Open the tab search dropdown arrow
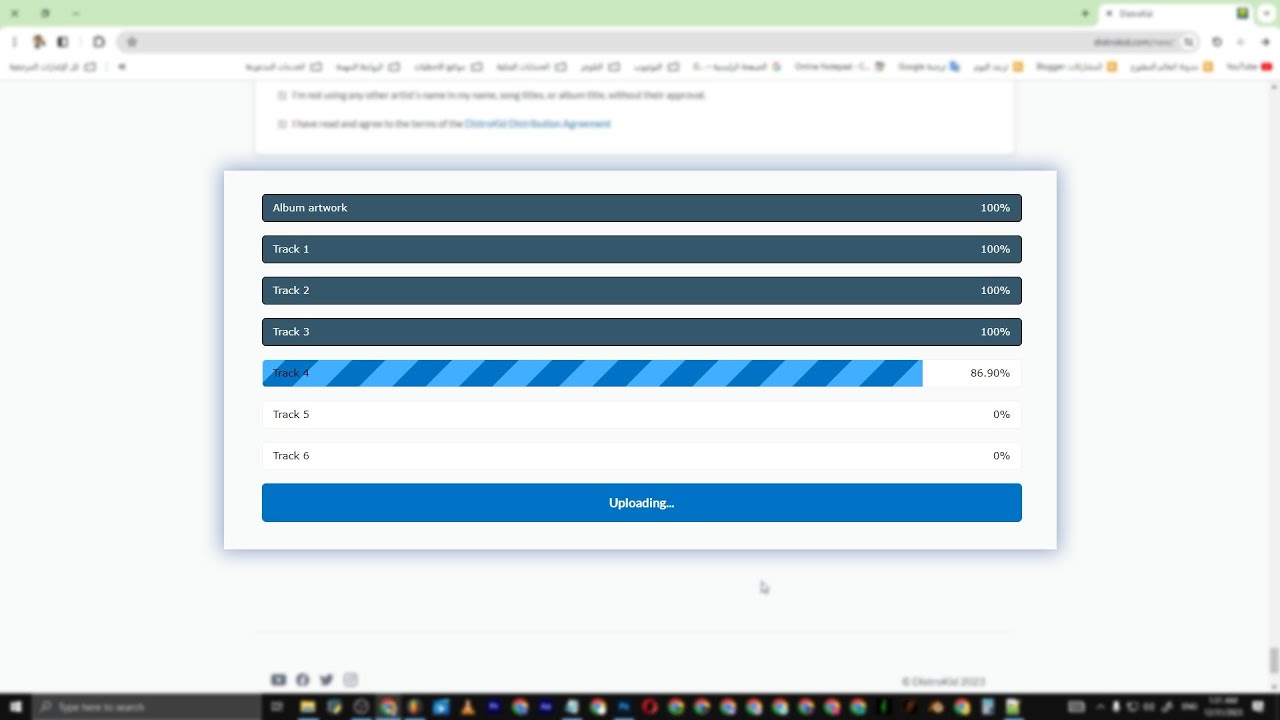The height and width of the screenshot is (720, 1280). pyautogui.click(x=1267, y=14)
